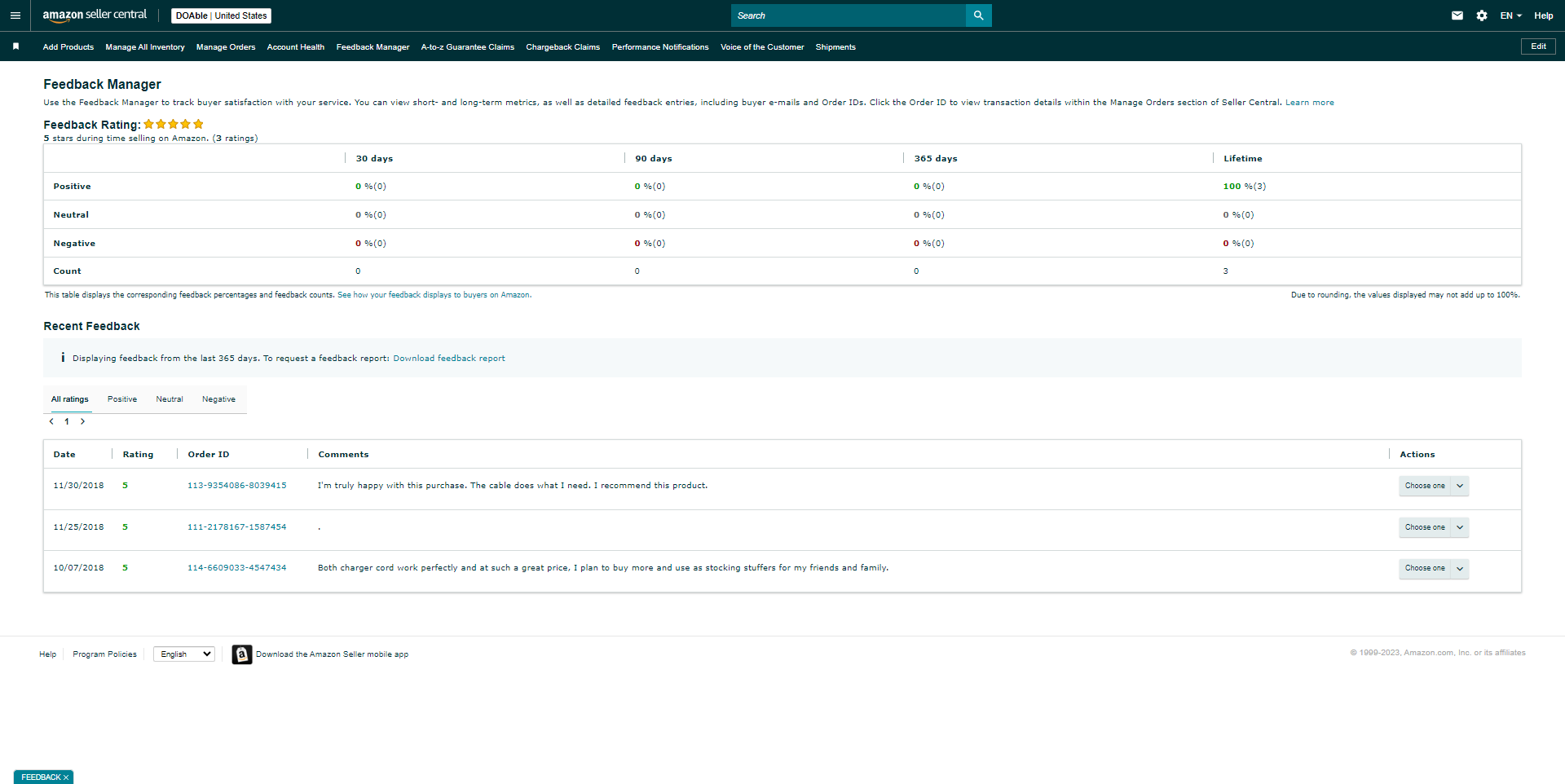Click the Learn more link

tap(1310, 103)
